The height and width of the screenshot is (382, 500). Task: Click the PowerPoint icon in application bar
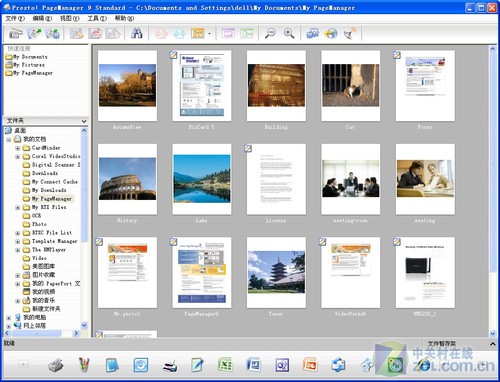310,365
